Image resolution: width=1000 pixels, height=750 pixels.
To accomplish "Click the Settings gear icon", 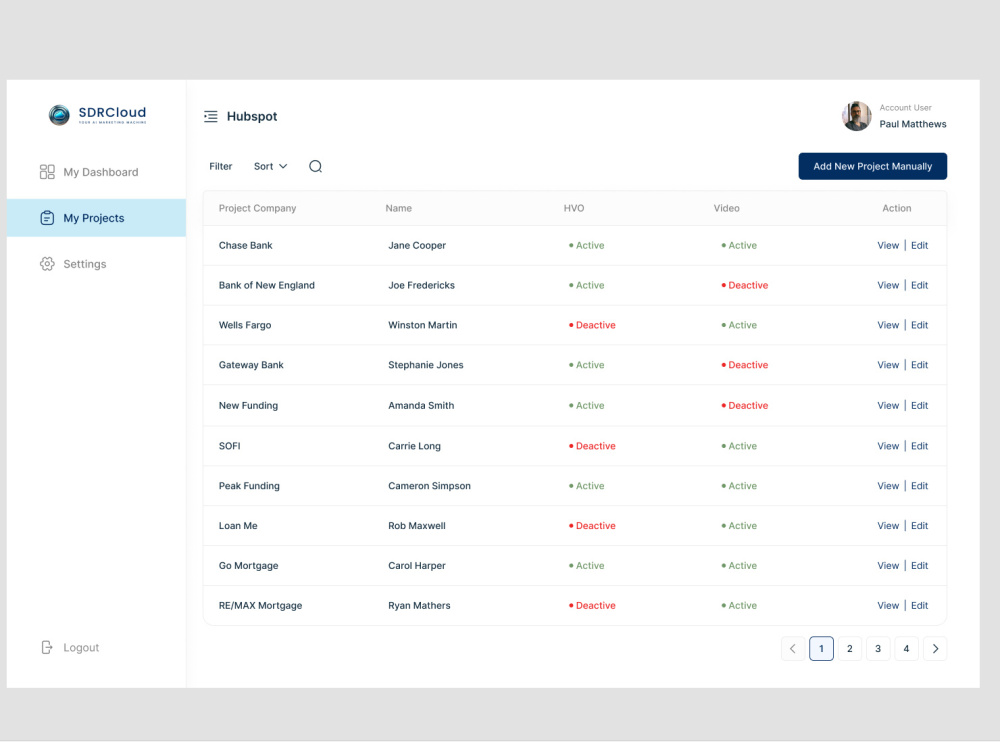I will pyautogui.click(x=47, y=264).
